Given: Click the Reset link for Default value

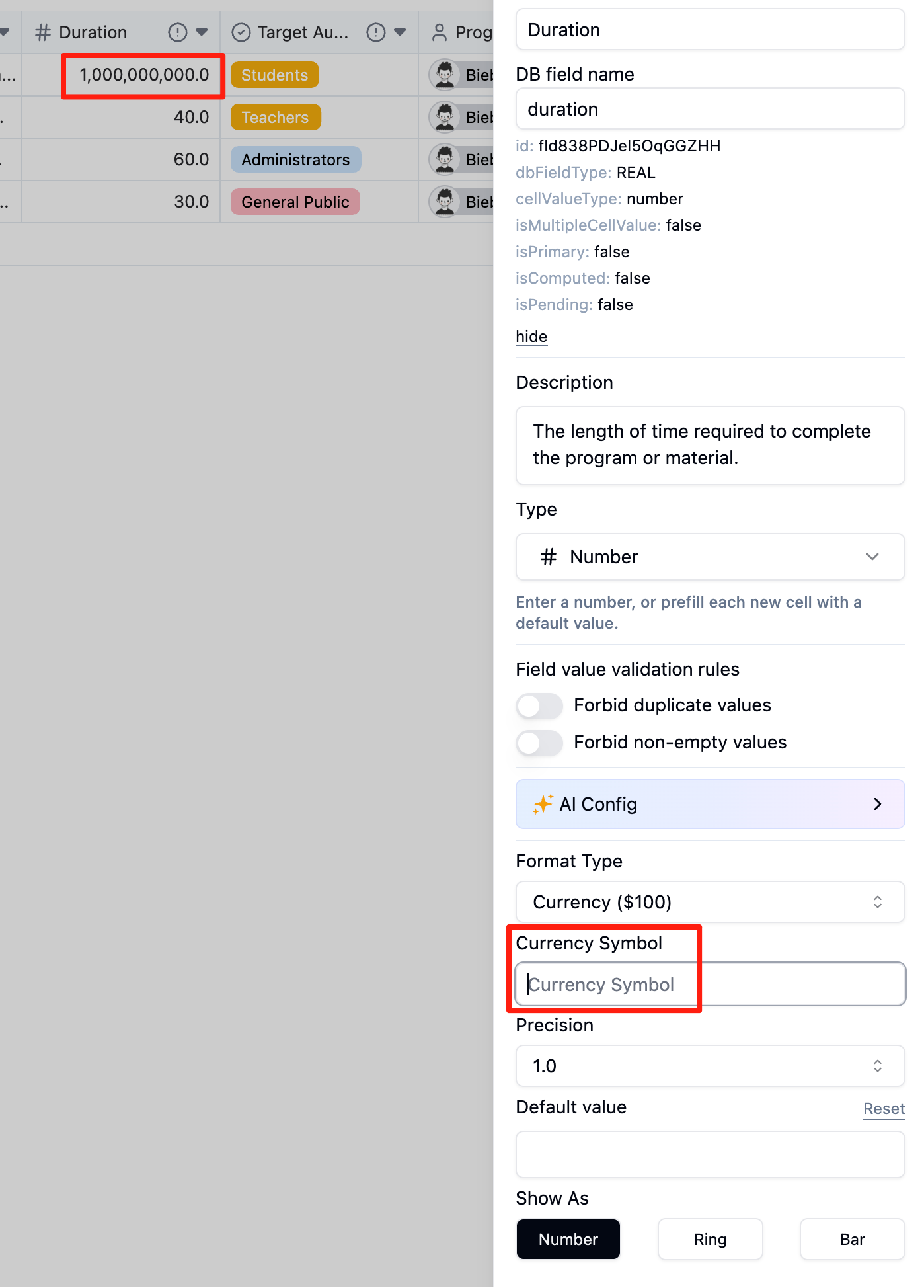Looking at the screenshot, I should tap(884, 1109).
